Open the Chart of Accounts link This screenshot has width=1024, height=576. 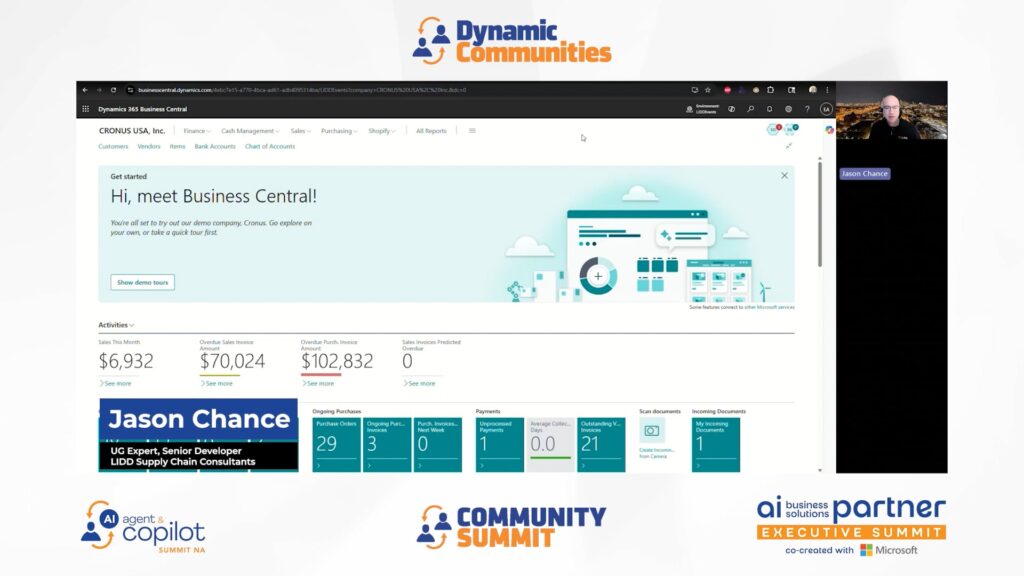tap(270, 147)
